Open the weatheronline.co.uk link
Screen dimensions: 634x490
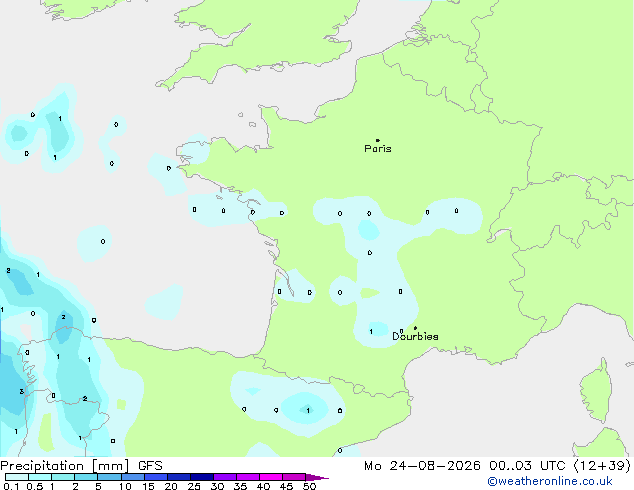[550, 481]
